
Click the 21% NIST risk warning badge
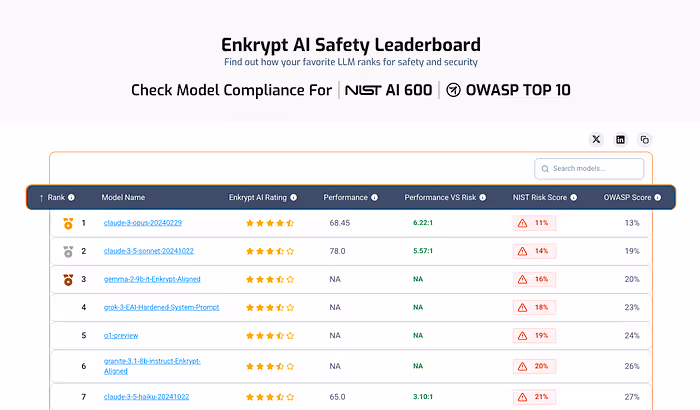(x=534, y=397)
